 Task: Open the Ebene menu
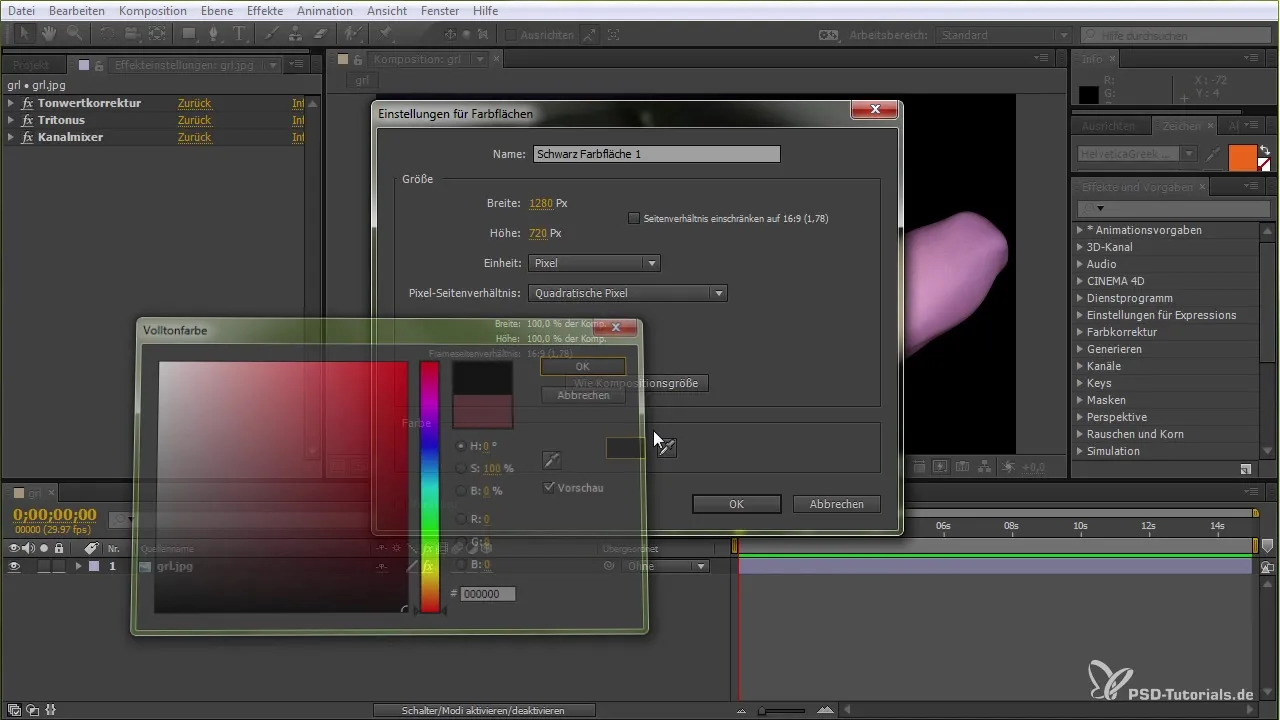click(x=216, y=10)
